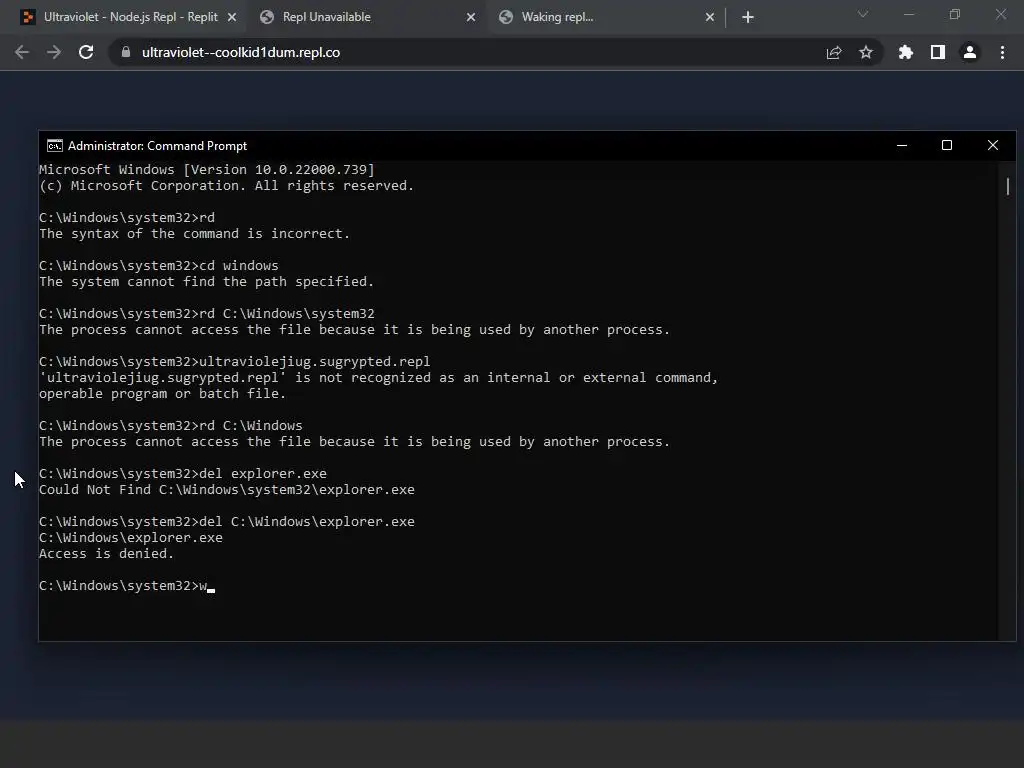Reload the current page
Viewport: 1024px width, 768px height.
[x=86, y=52]
